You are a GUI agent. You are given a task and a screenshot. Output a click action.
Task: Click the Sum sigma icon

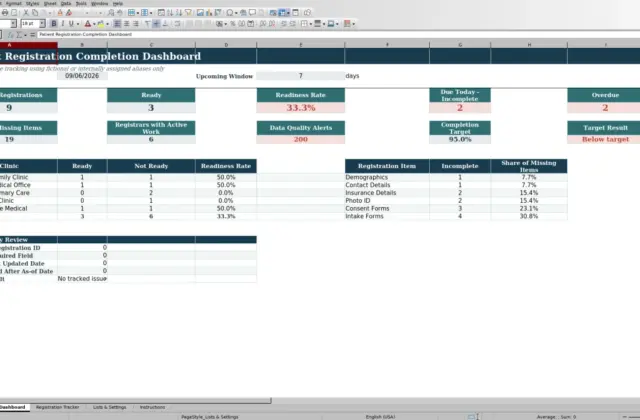19,35
